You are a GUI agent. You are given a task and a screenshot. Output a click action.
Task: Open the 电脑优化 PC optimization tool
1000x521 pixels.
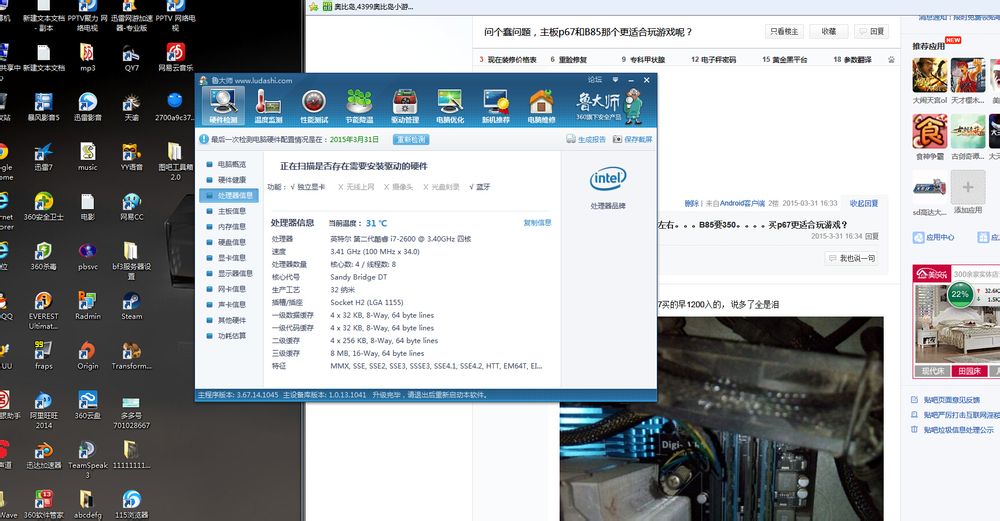coord(450,105)
